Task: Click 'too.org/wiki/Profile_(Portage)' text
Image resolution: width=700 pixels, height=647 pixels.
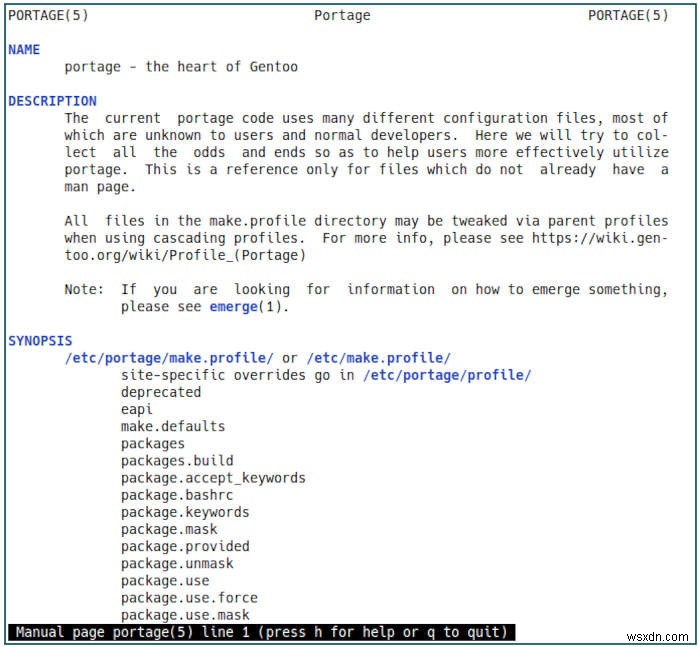Action: [185, 255]
